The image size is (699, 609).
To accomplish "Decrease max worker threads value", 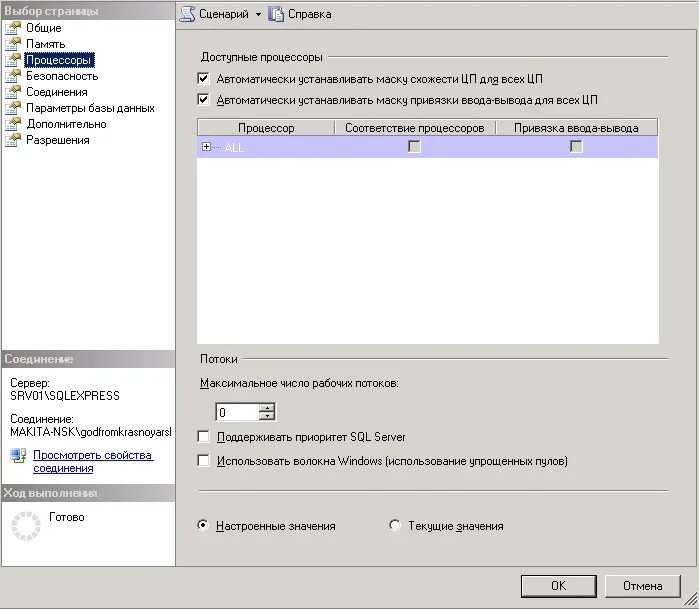I will coord(267,416).
